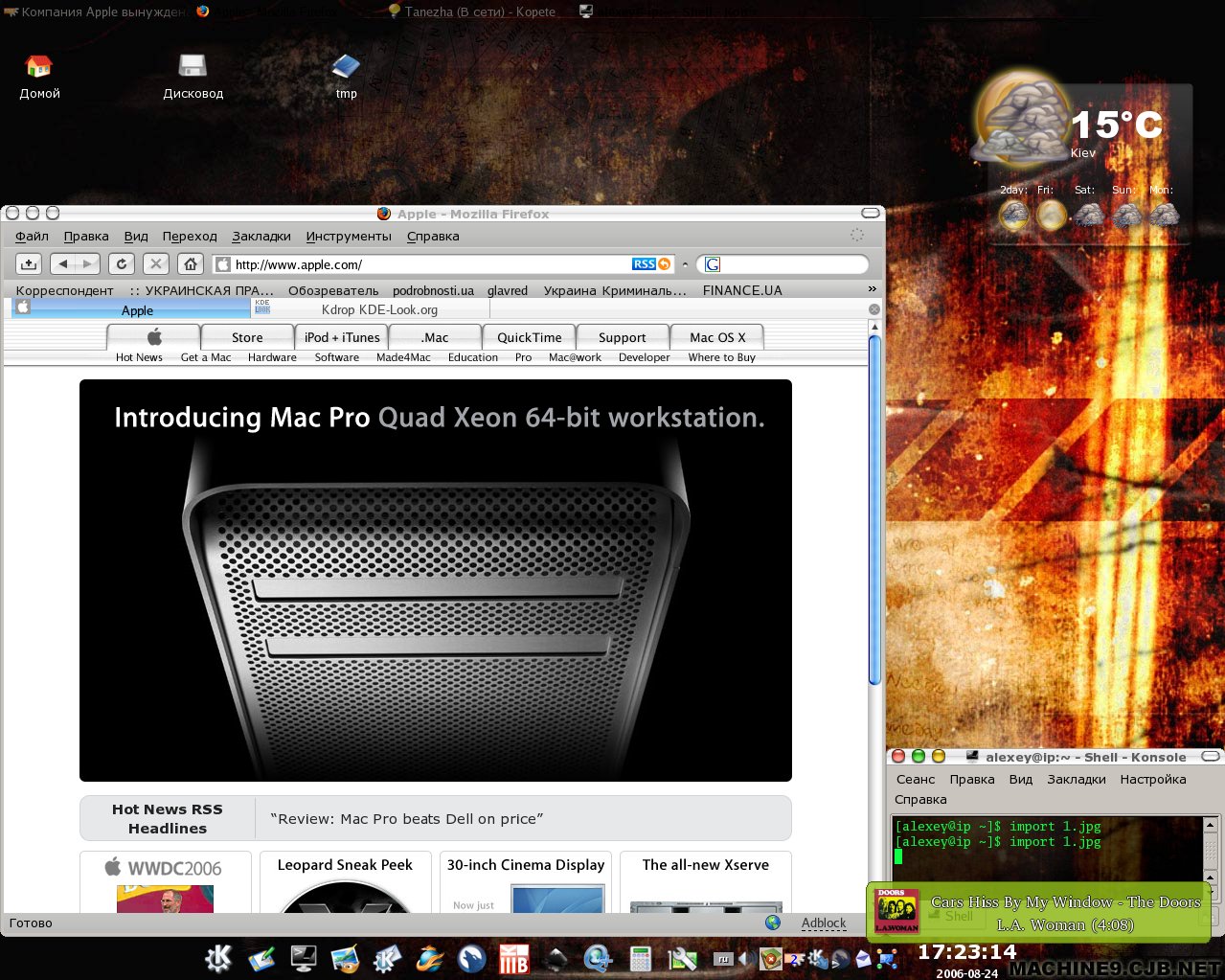The height and width of the screenshot is (980, 1225).
Task: Click the blue wolf icon in panel
Action: click(x=471, y=958)
